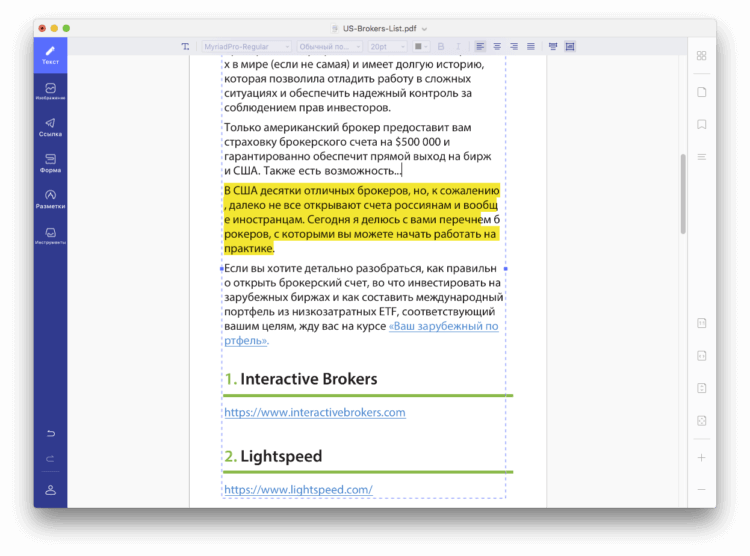Click the right-side handle of the text box
The image size is (750, 556).
506,269
